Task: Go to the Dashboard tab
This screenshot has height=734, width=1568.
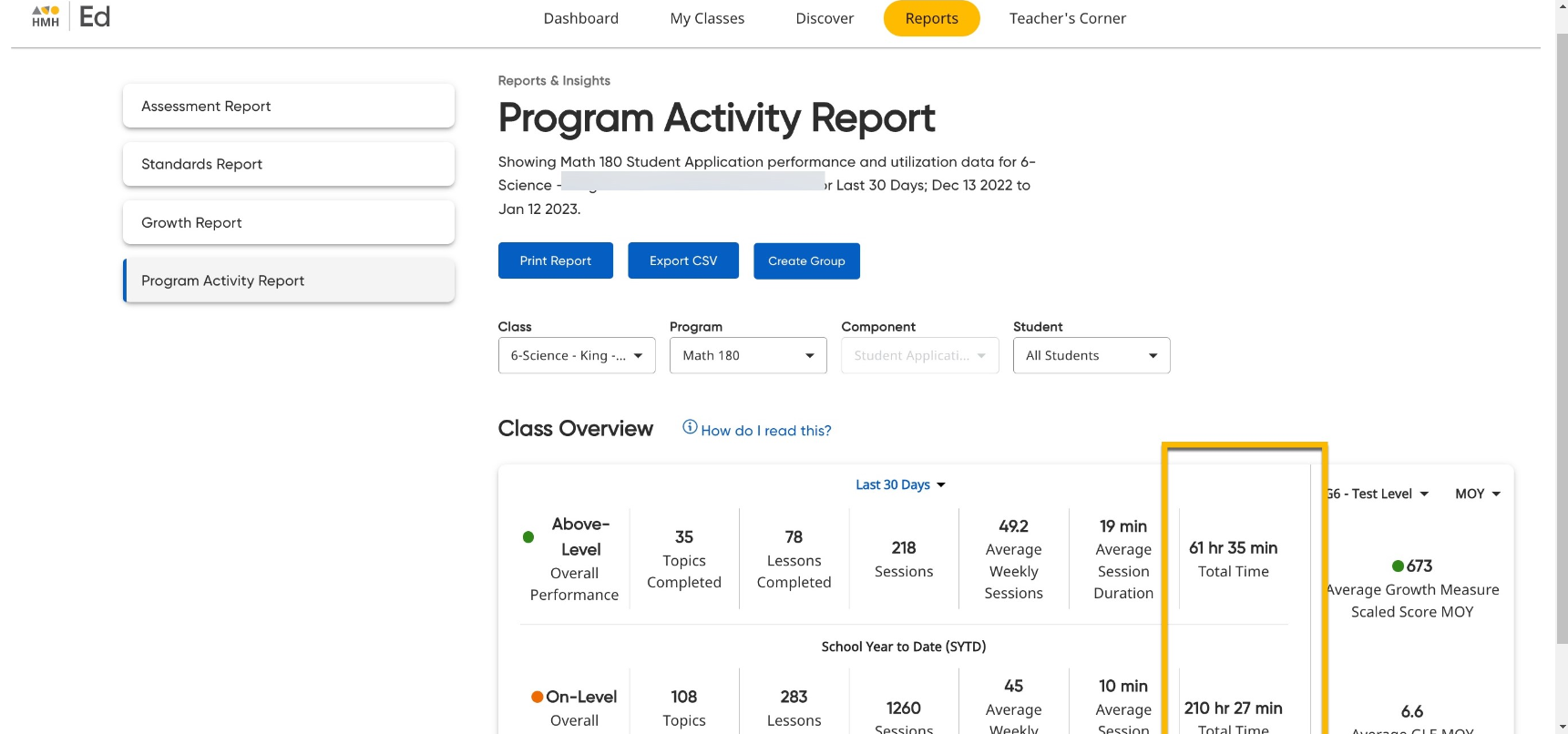Action: coord(580,18)
